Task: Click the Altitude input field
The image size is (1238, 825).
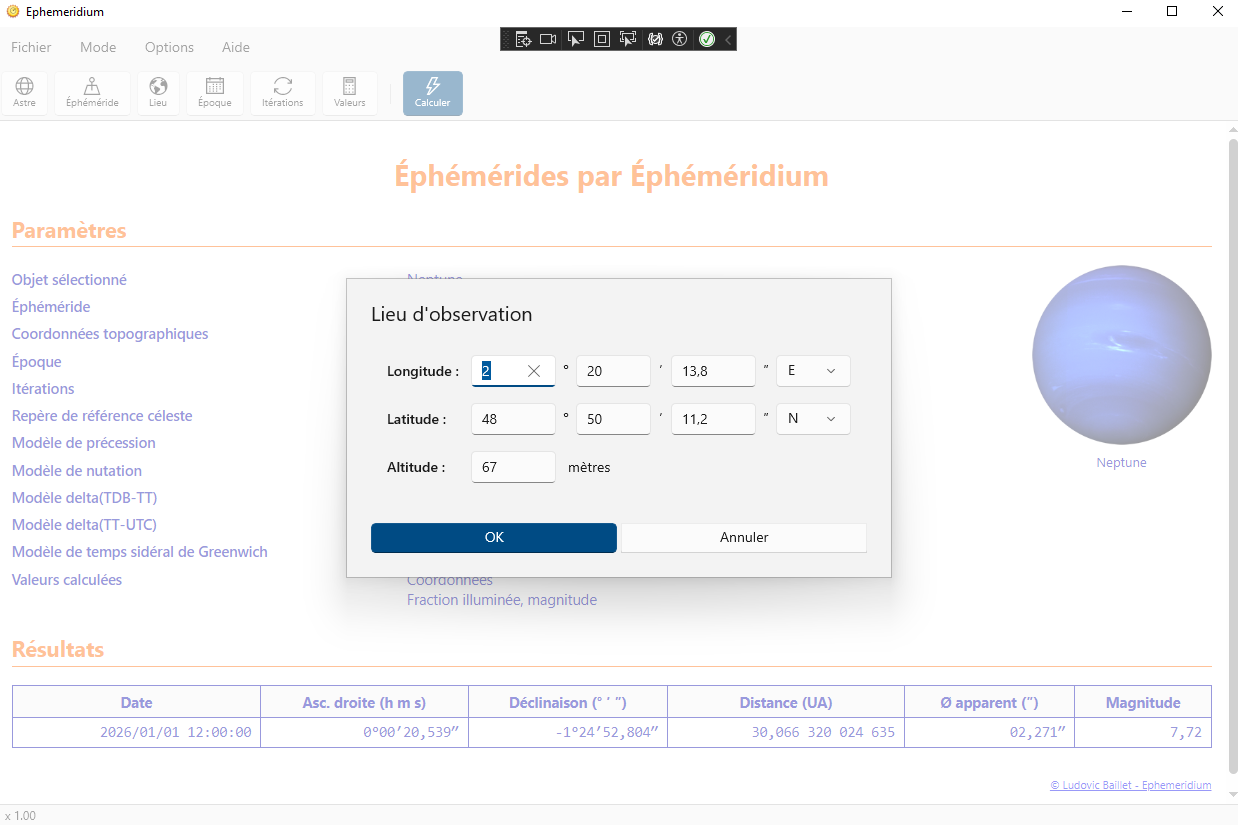Action: (513, 467)
